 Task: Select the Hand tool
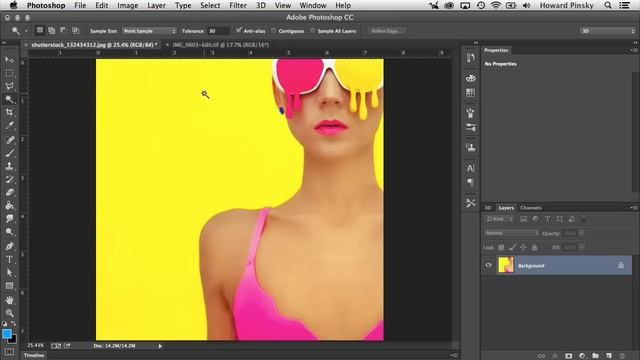(9, 300)
